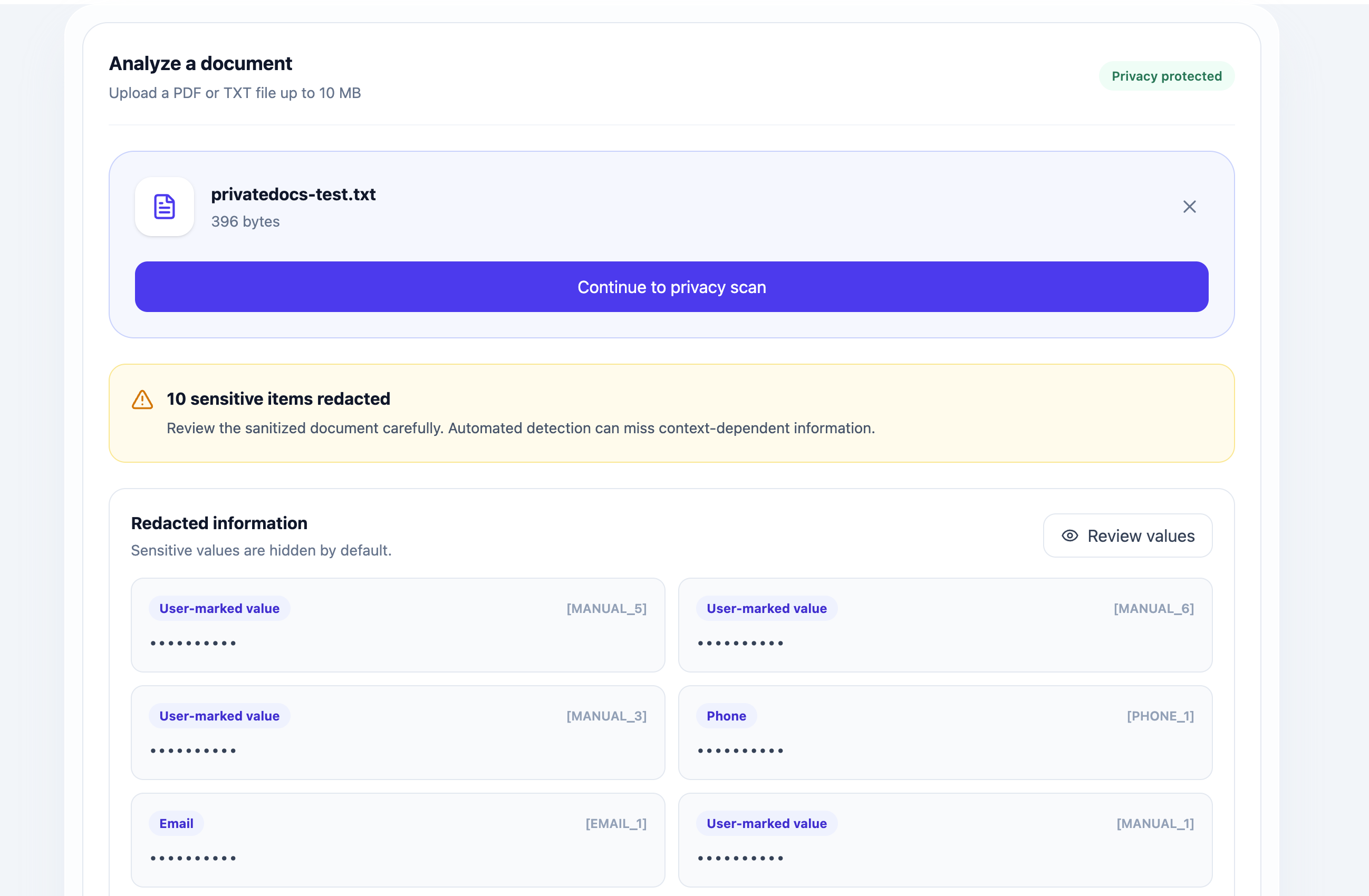Click the [MANUAL_5] placeholder tag
The width and height of the screenshot is (1369, 896).
click(606, 608)
